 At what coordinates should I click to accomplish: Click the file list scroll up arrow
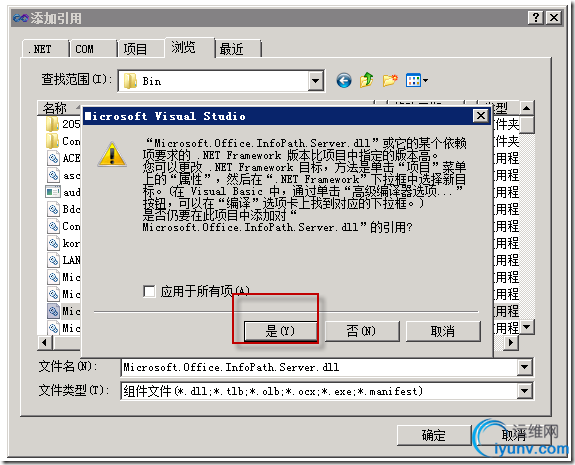click(x=527, y=109)
